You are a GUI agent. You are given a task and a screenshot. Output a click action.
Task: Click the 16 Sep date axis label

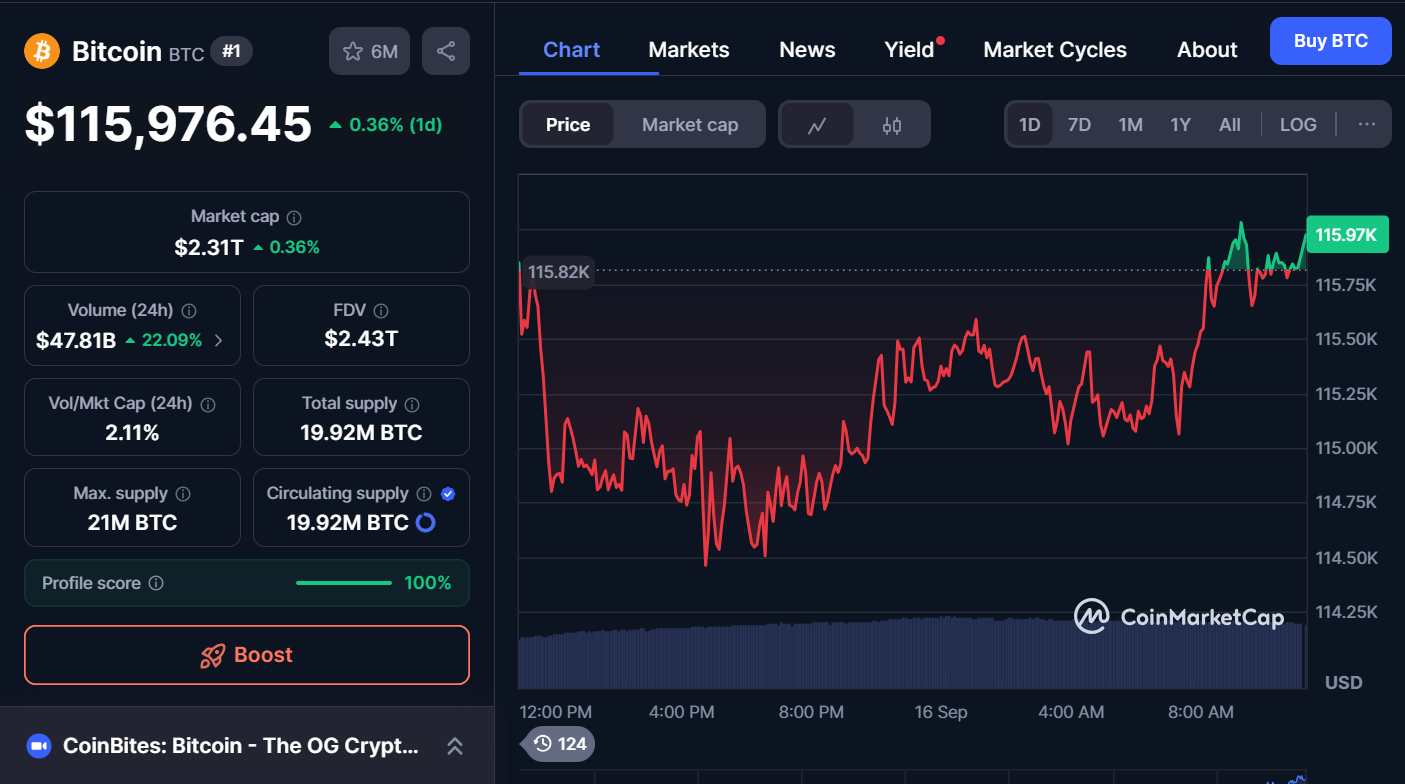click(941, 712)
